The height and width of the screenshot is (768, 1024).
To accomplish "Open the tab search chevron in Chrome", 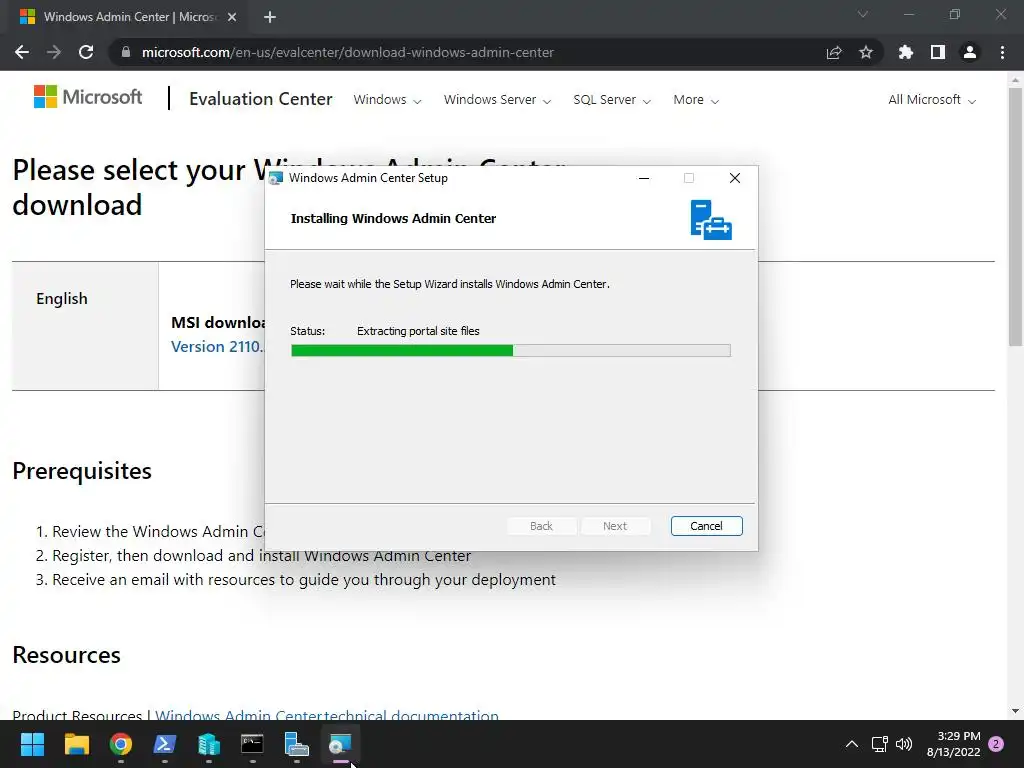I will pyautogui.click(x=863, y=14).
